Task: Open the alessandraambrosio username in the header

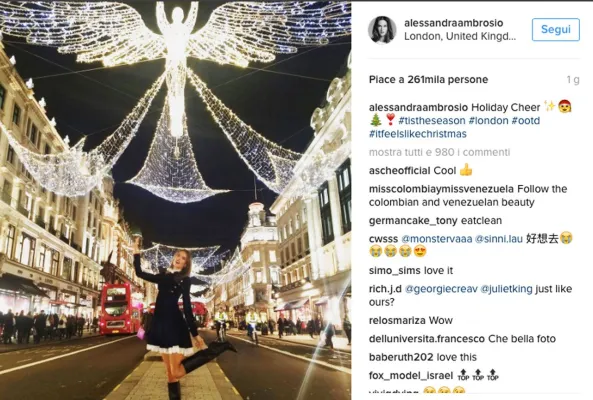Action: (x=453, y=23)
